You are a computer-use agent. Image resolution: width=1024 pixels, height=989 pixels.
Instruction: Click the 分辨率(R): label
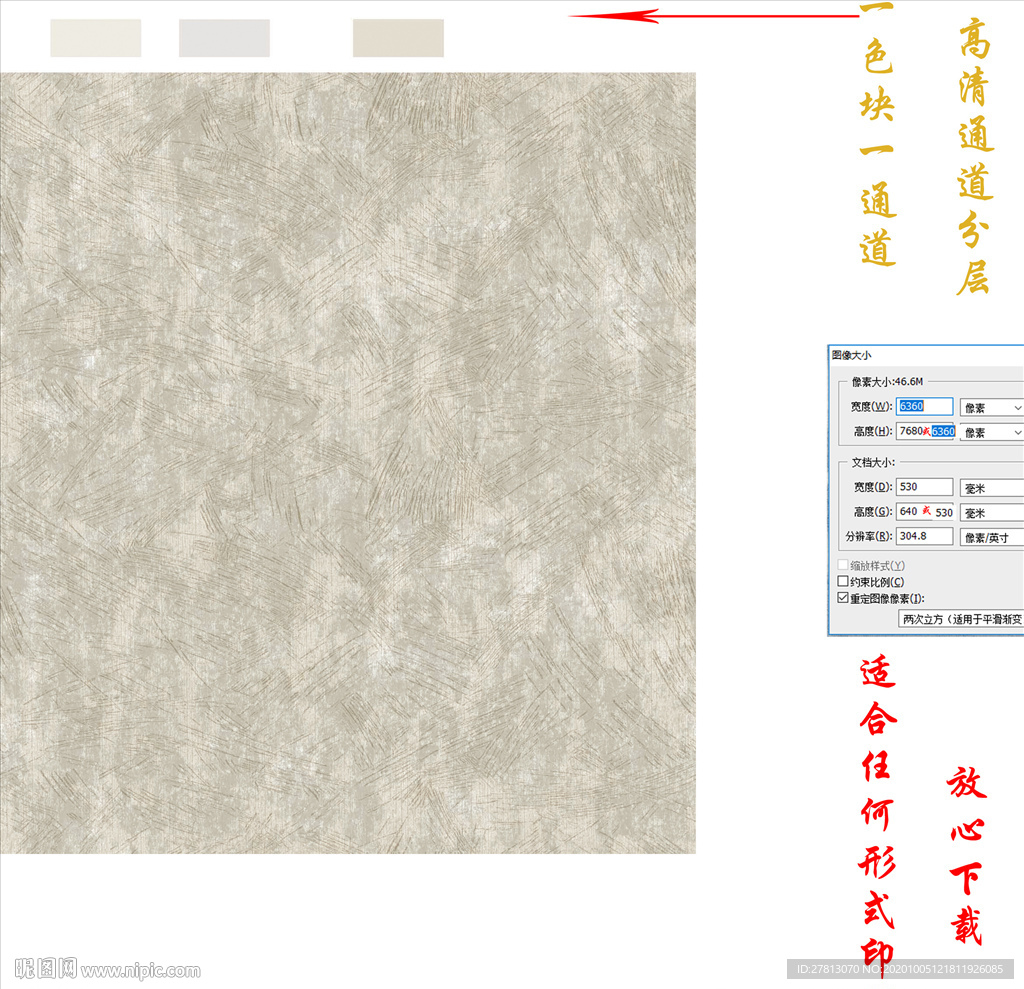(869, 536)
